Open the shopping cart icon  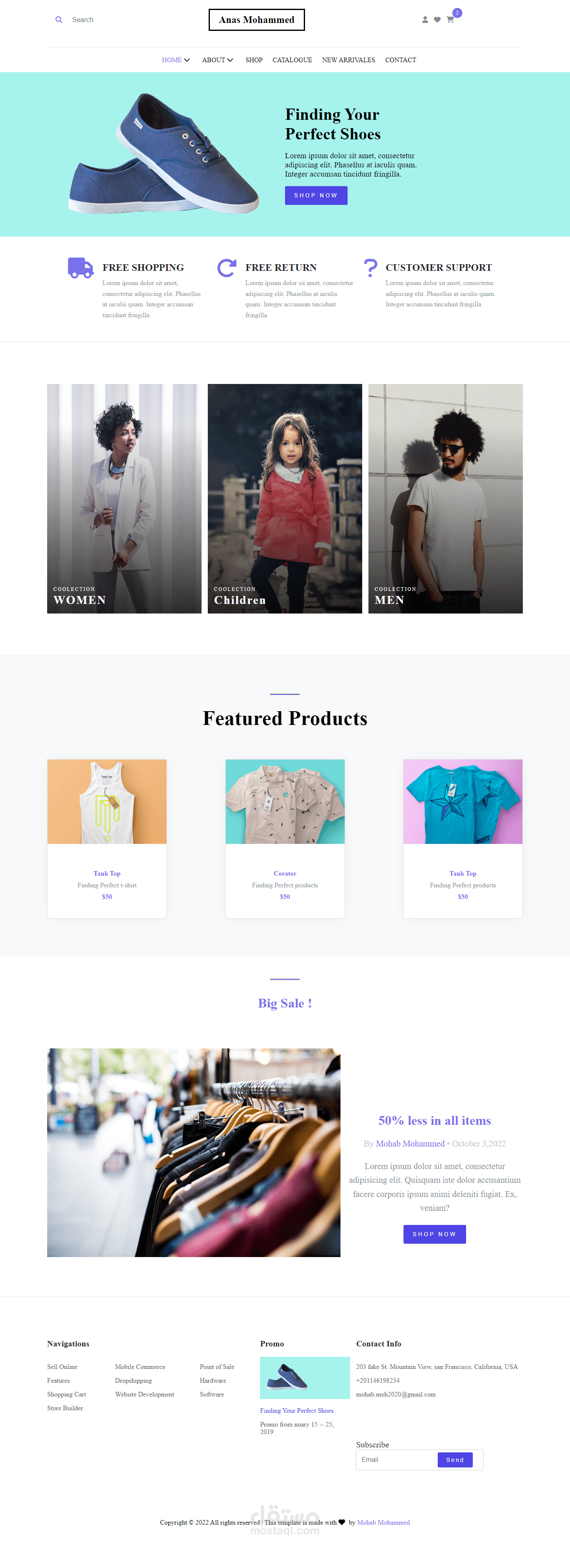pos(450,20)
